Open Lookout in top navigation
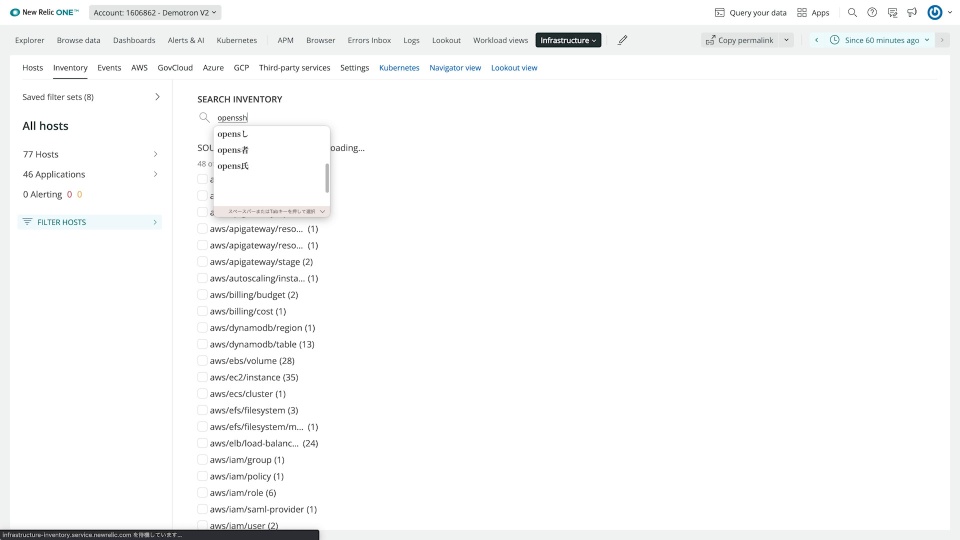The width and height of the screenshot is (960, 540). coord(446,40)
